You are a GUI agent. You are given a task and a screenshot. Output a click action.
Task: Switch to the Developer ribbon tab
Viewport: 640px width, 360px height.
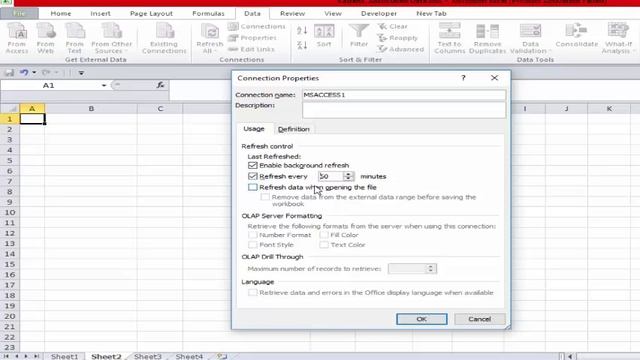coord(379,13)
